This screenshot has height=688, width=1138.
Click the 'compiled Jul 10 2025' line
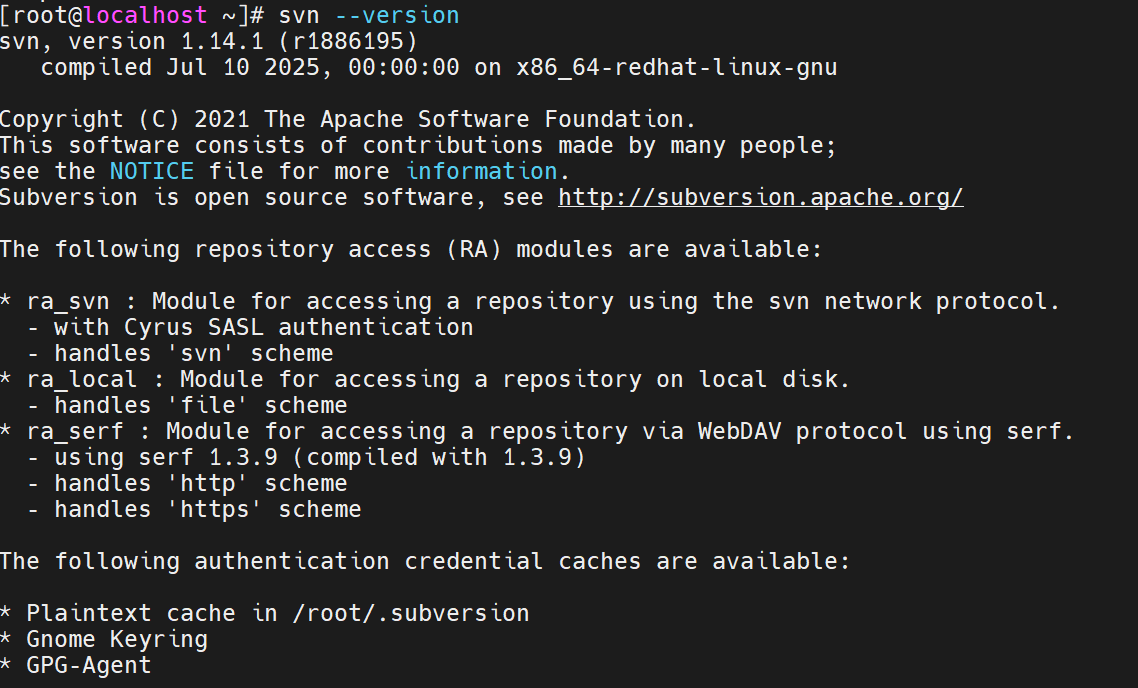pos(439,67)
